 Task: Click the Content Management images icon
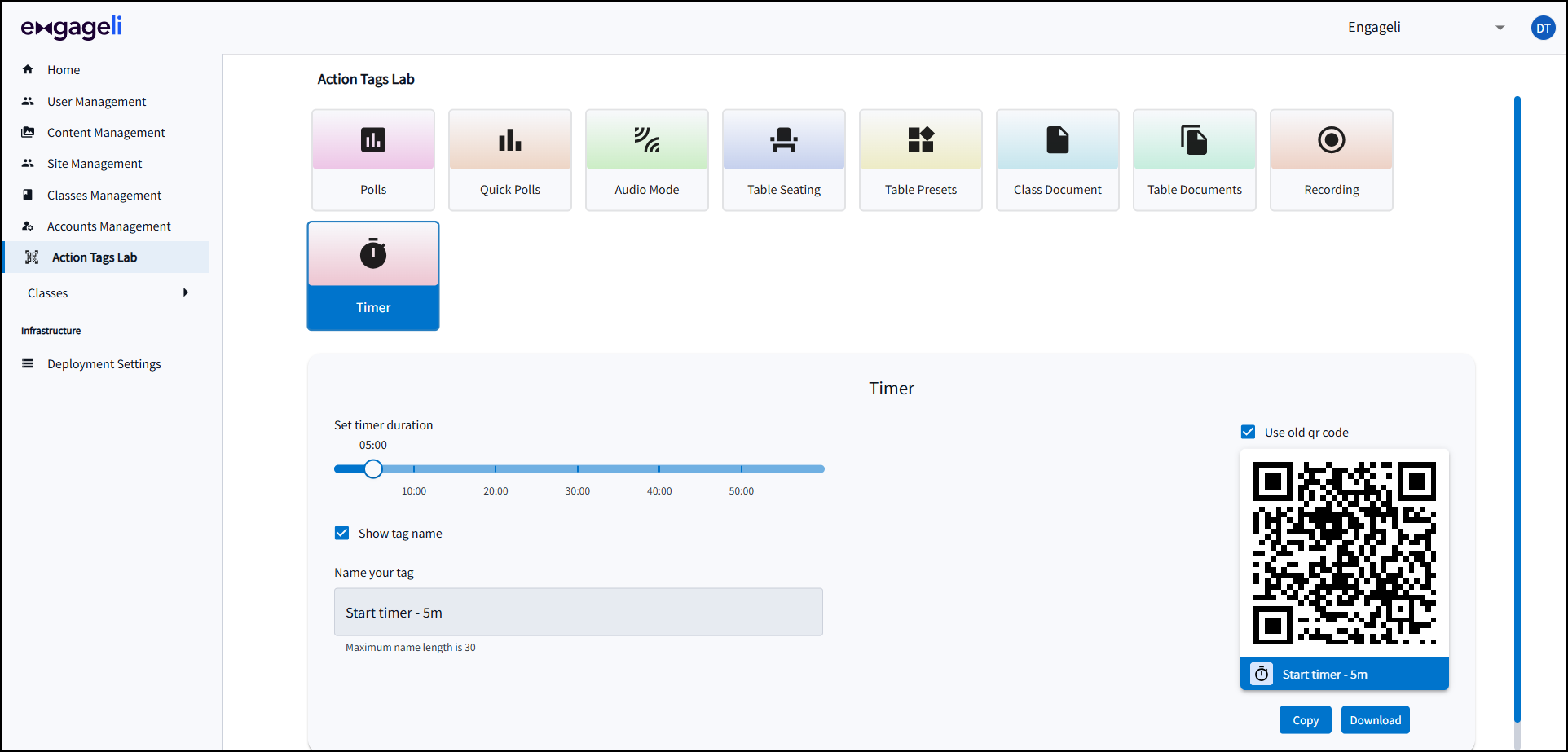28,132
